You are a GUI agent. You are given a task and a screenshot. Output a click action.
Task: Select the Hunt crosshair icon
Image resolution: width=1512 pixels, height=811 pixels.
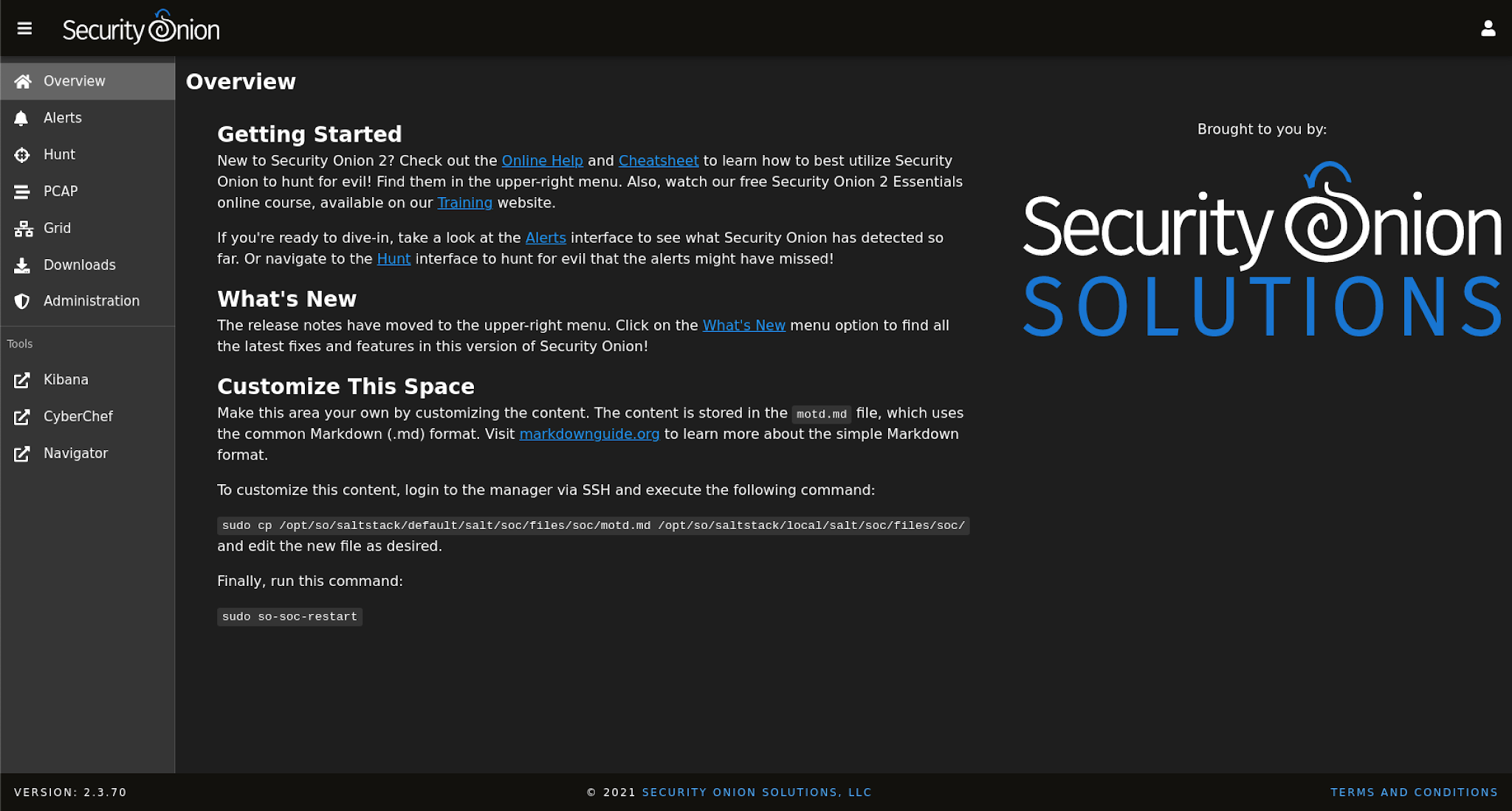click(22, 154)
